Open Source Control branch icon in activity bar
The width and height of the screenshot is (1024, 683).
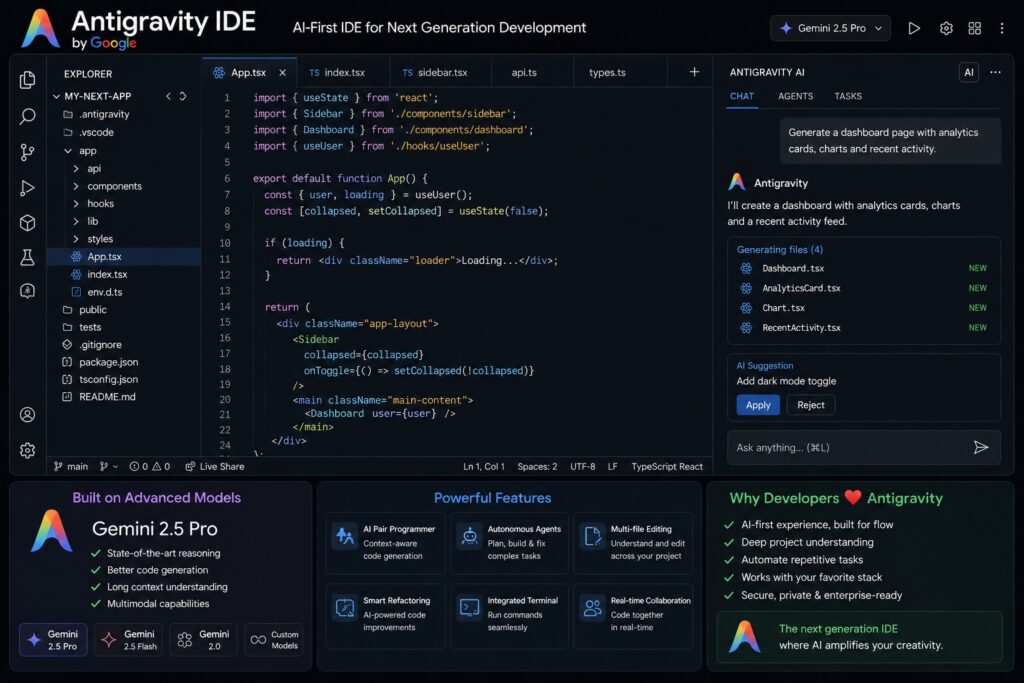coord(27,152)
